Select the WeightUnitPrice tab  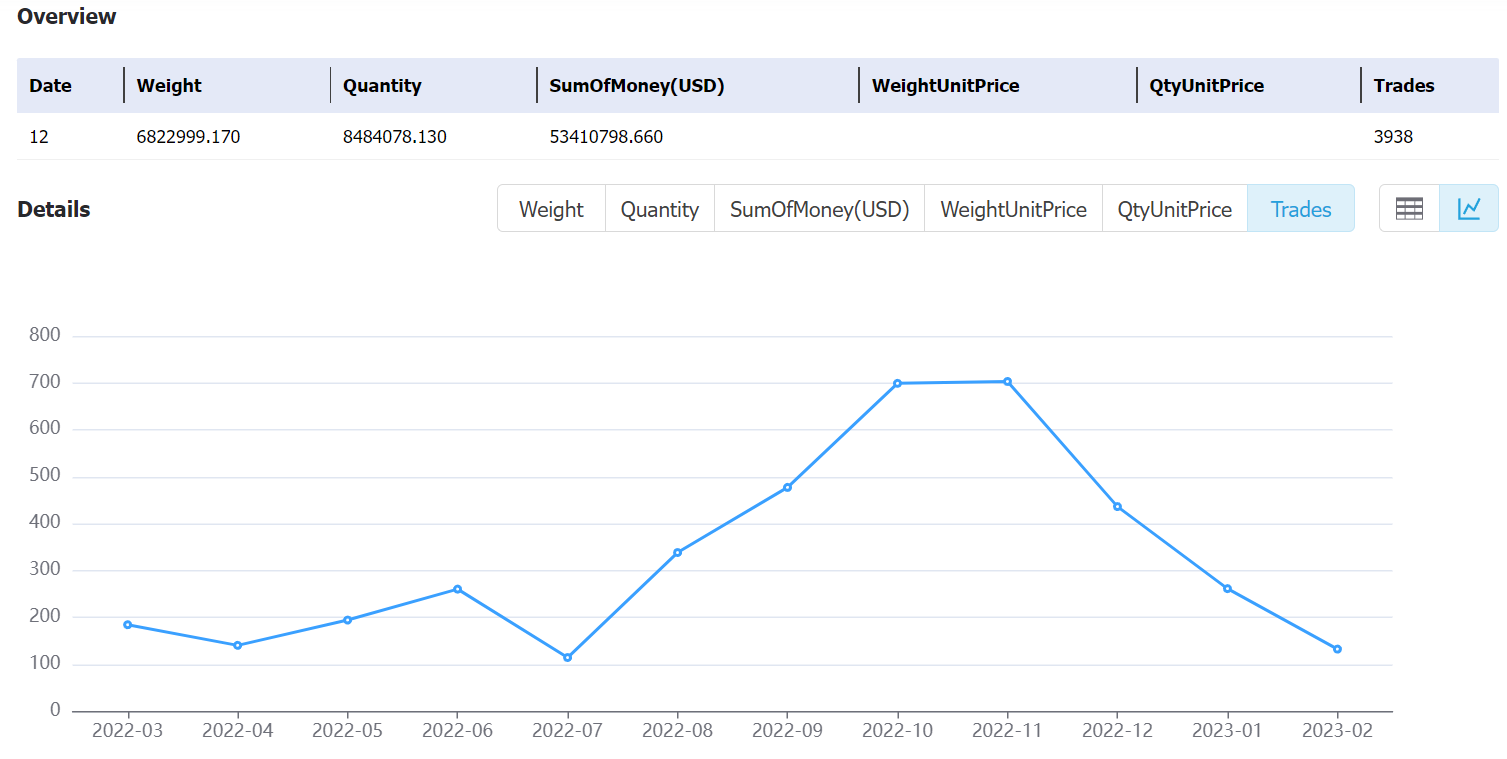click(1013, 209)
